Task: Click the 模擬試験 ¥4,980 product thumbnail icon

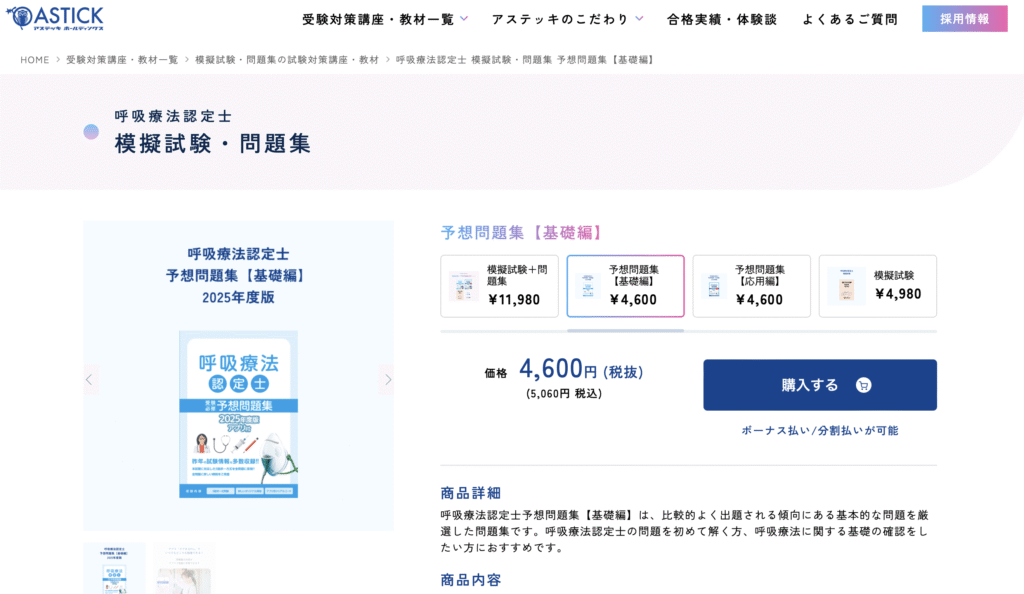Action: pos(845,286)
